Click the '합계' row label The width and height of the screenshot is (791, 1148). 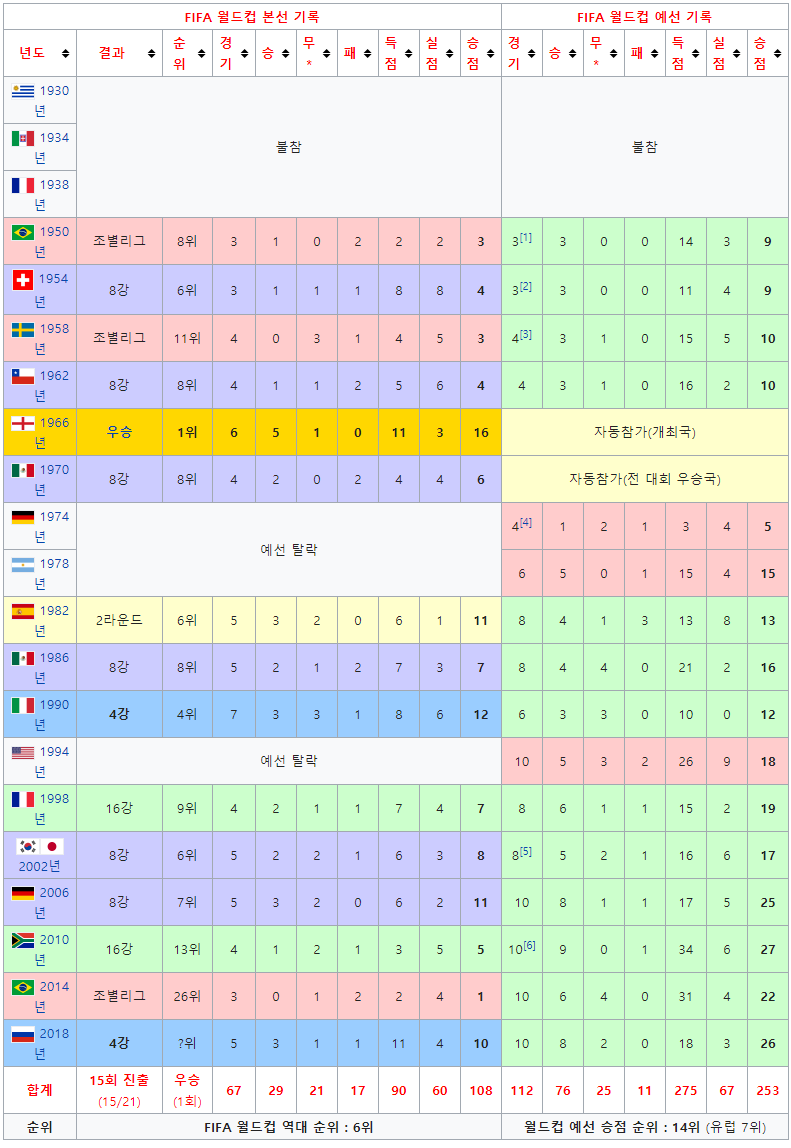[x=40, y=1090]
